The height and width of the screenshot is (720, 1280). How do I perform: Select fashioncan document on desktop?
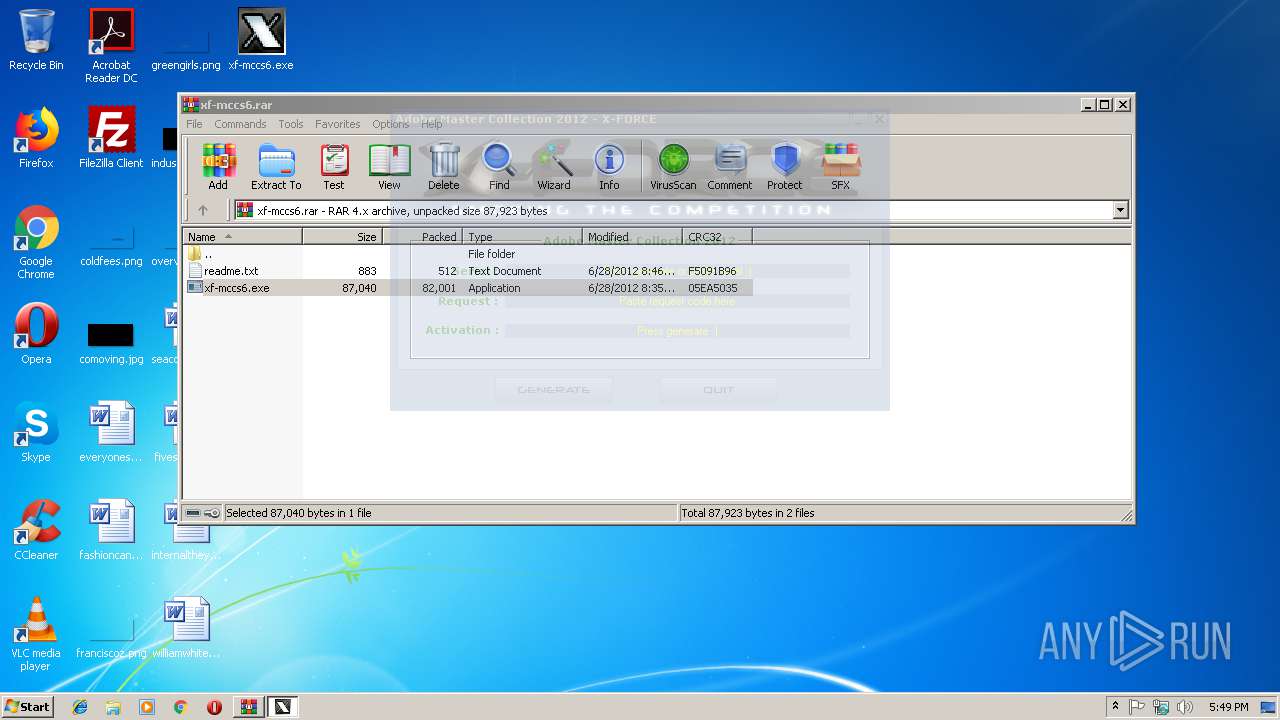[x=111, y=530]
